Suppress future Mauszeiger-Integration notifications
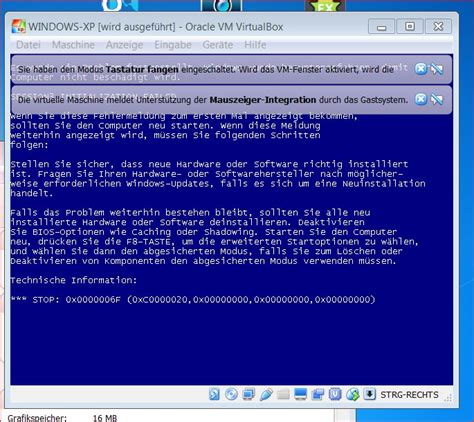This screenshot has height=422, width=474. tap(436, 99)
